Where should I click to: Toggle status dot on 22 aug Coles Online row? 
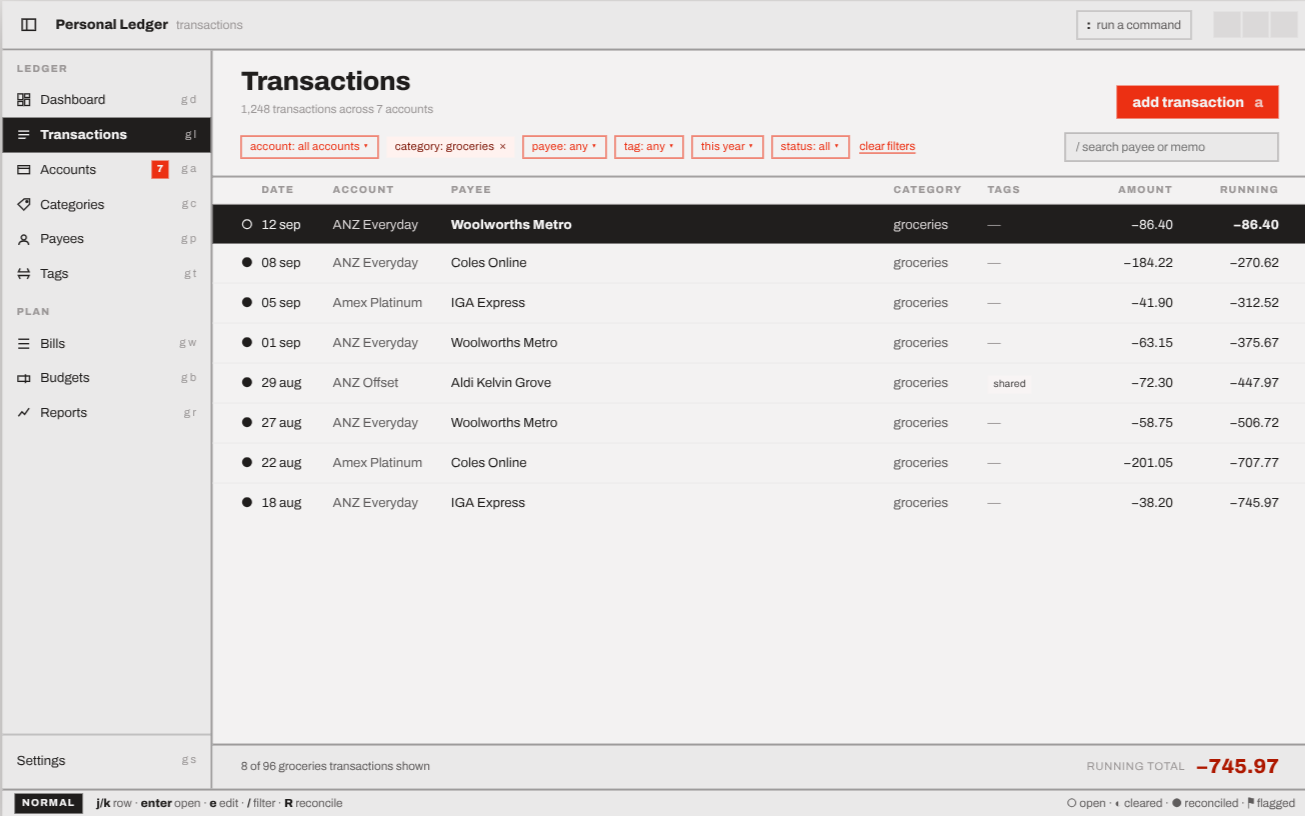click(247, 463)
